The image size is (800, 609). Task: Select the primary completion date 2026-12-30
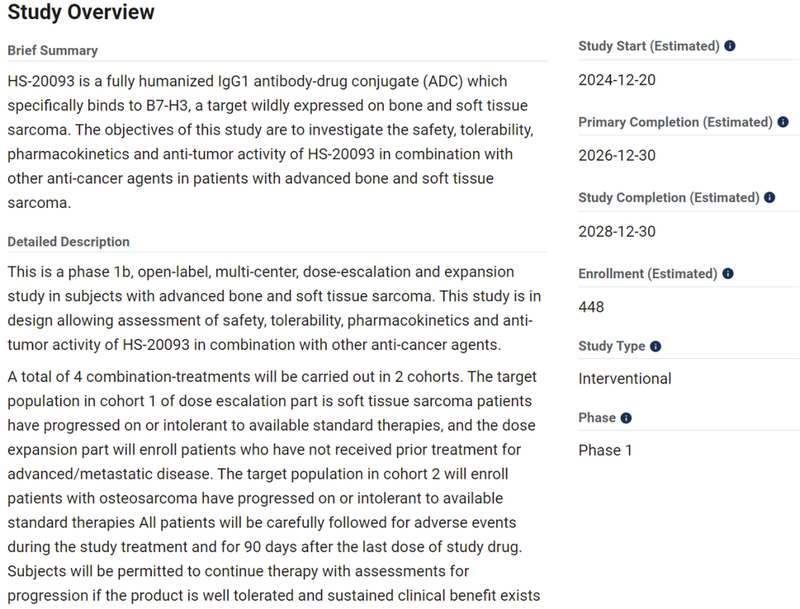tap(617, 155)
